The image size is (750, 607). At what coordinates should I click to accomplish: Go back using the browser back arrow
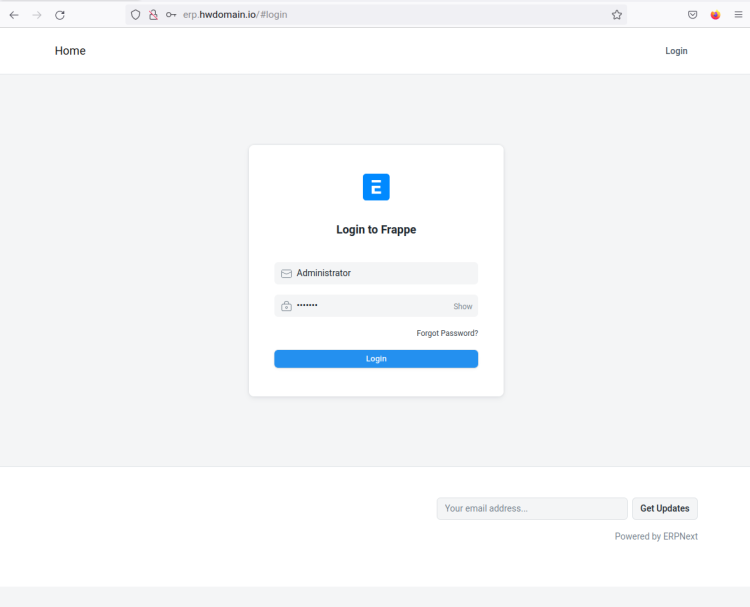tap(14, 15)
